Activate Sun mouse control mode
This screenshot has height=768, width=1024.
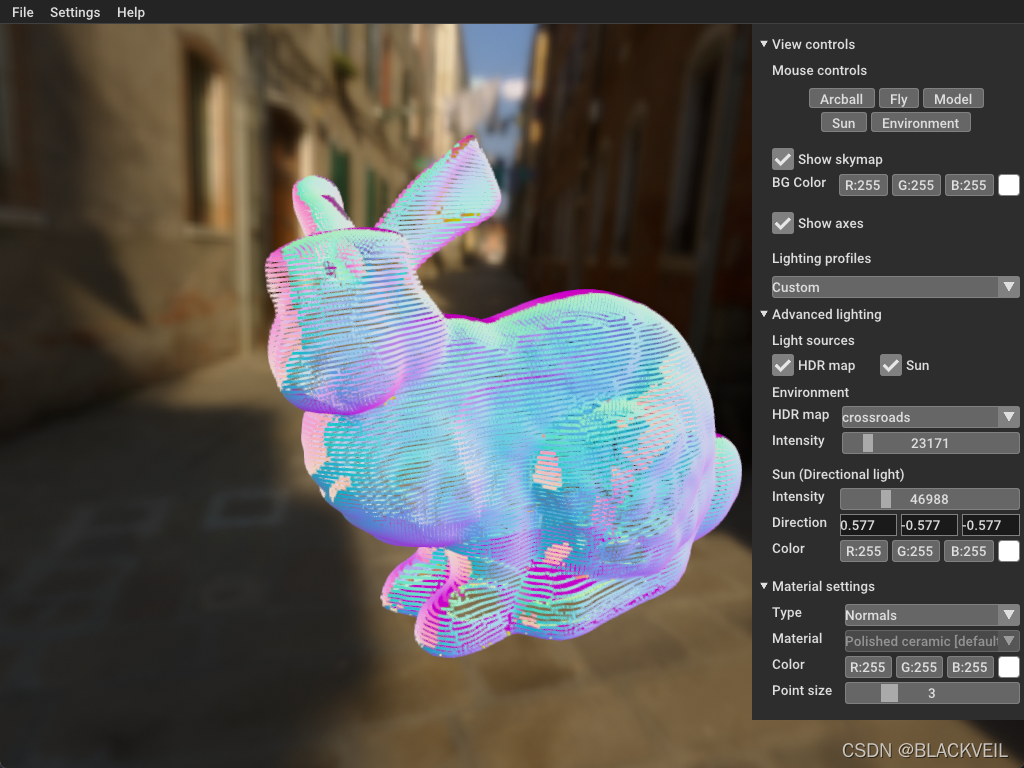coord(843,122)
